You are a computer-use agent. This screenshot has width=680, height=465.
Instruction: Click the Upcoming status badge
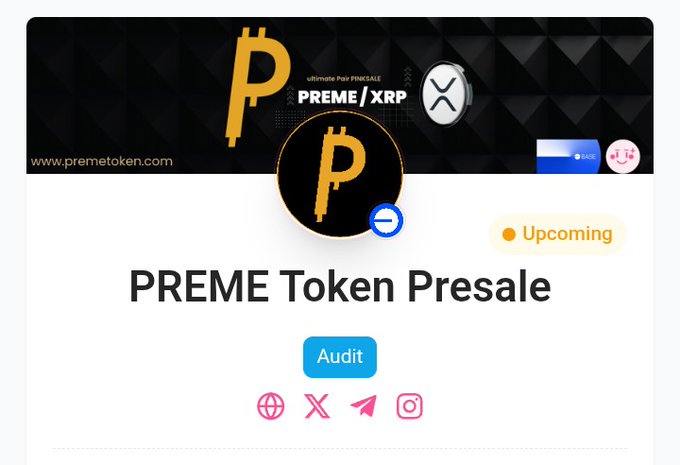pyautogui.click(x=558, y=234)
